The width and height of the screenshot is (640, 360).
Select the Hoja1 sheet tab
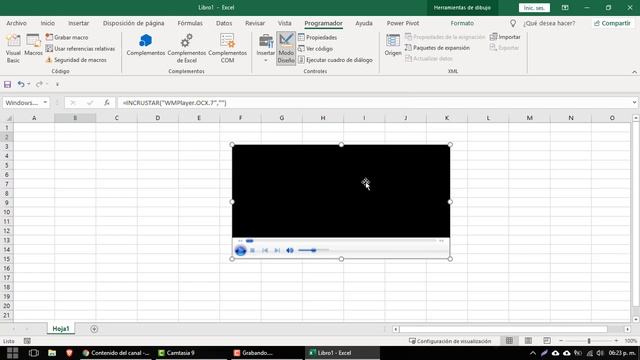pyautogui.click(x=61, y=329)
